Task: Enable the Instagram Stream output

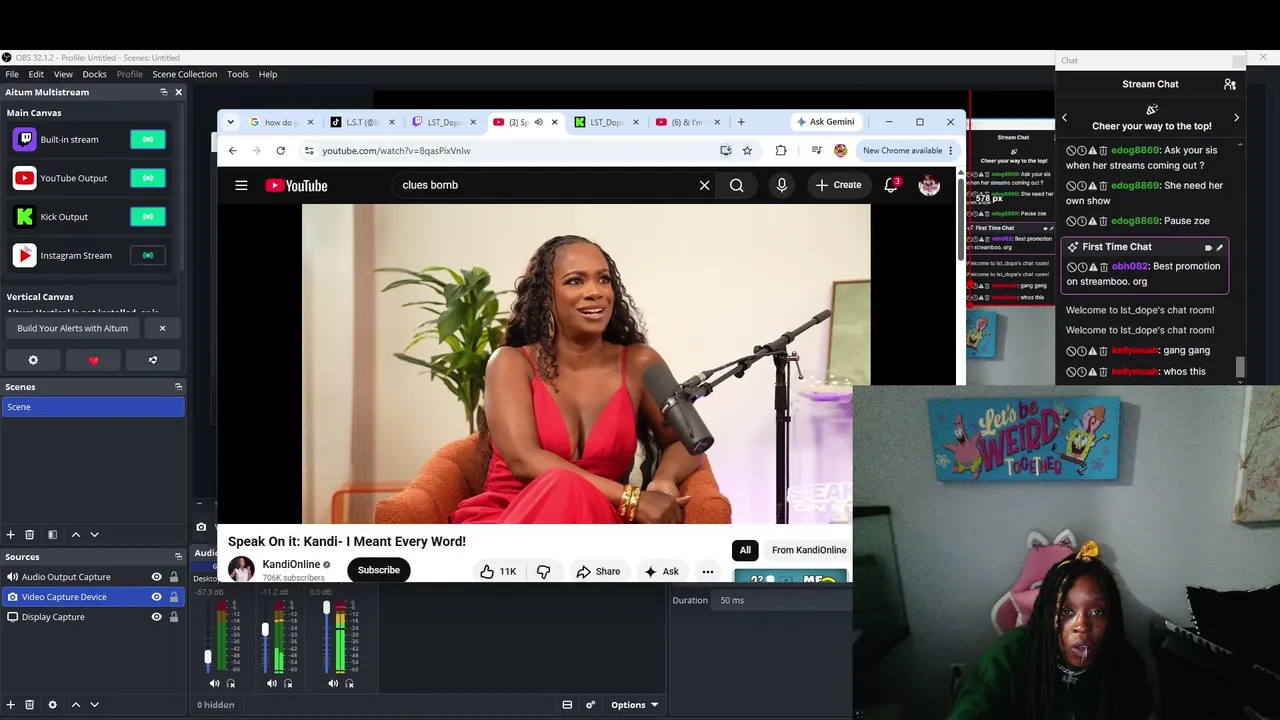Action: coord(148,255)
